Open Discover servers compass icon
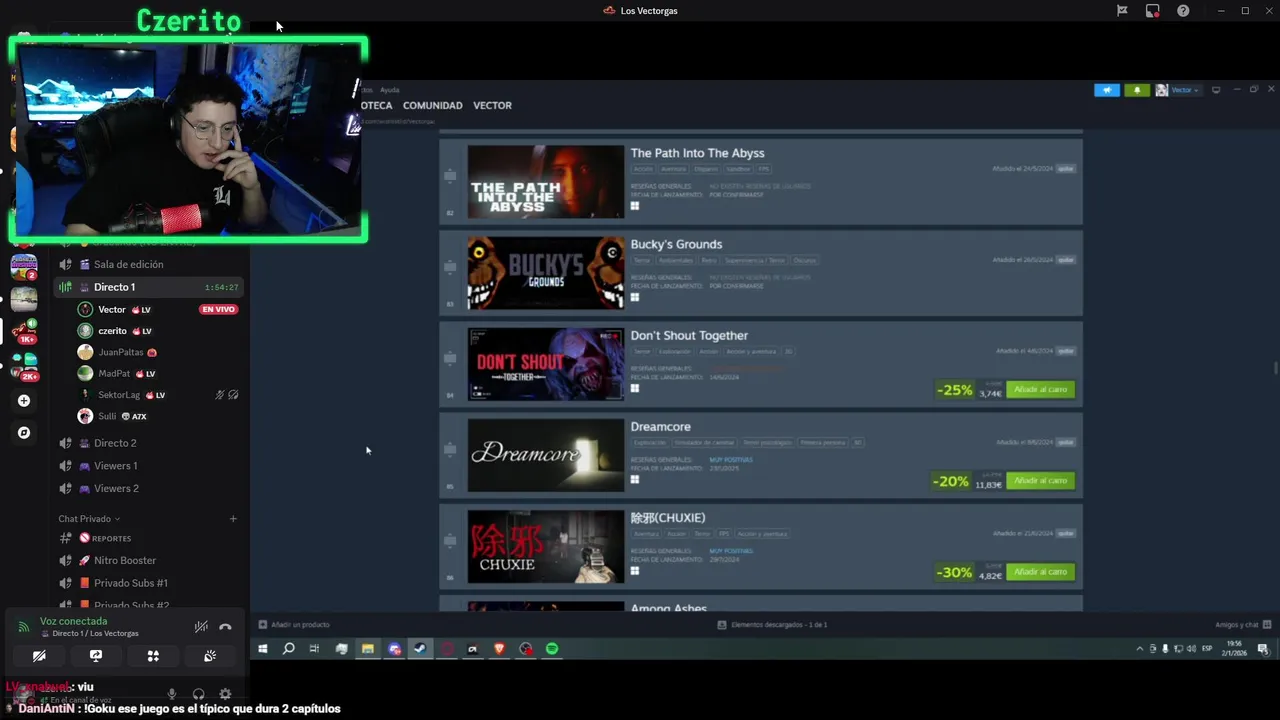This screenshot has height=720, width=1280. (24, 433)
